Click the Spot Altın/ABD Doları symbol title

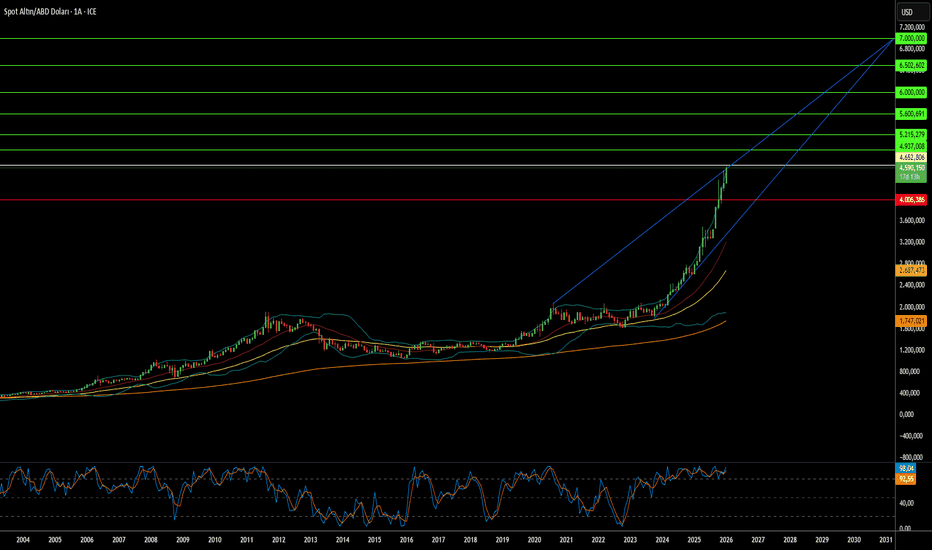50,11
